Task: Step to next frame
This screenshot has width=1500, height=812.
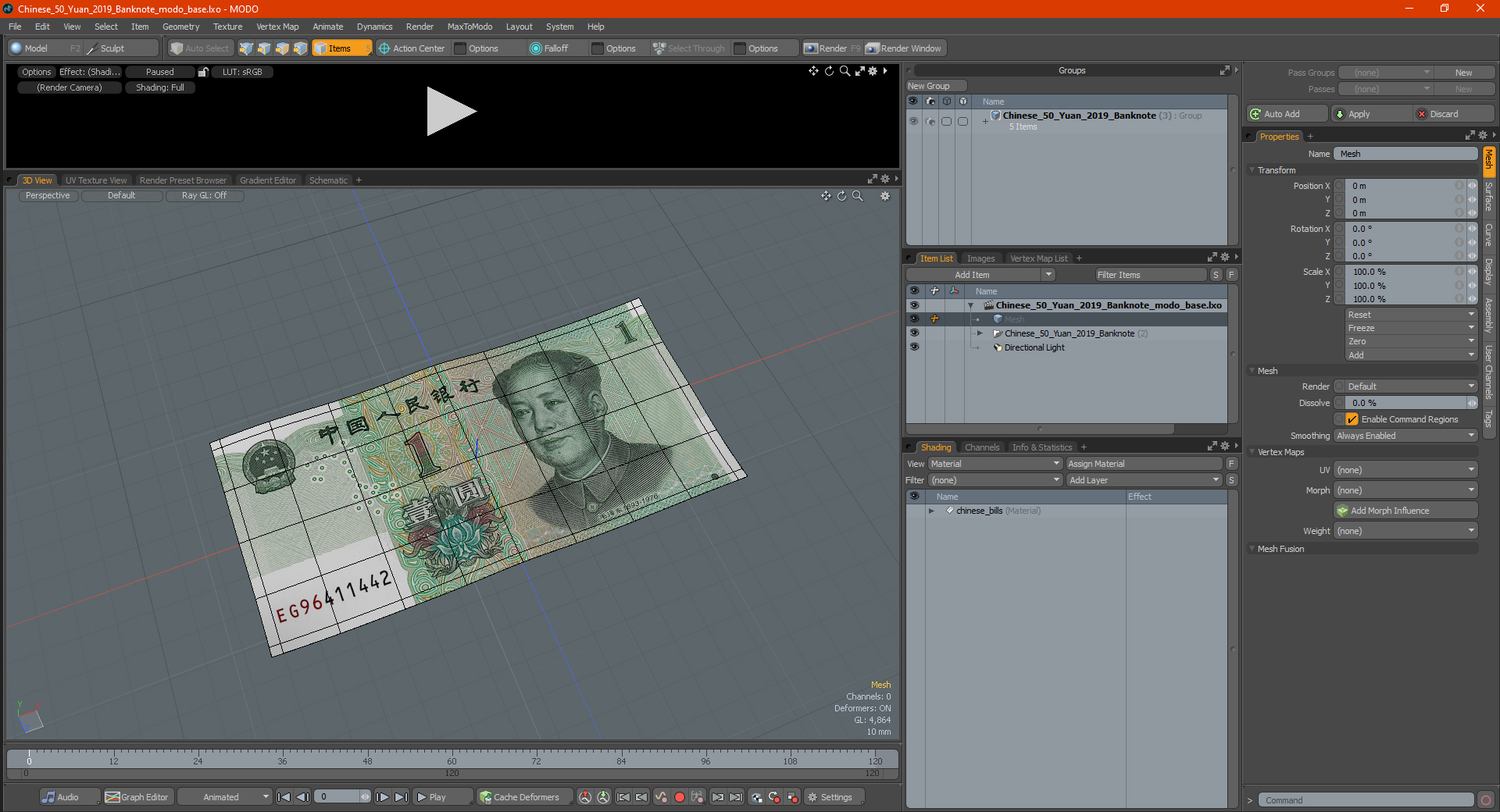Action: tap(382, 797)
